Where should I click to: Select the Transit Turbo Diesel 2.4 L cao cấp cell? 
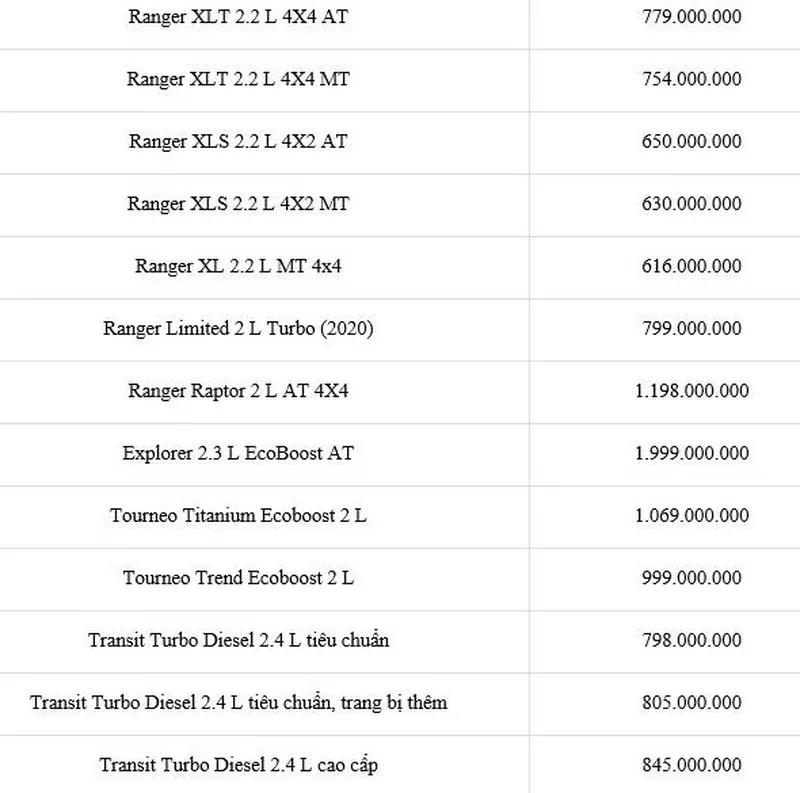click(x=238, y=765)
